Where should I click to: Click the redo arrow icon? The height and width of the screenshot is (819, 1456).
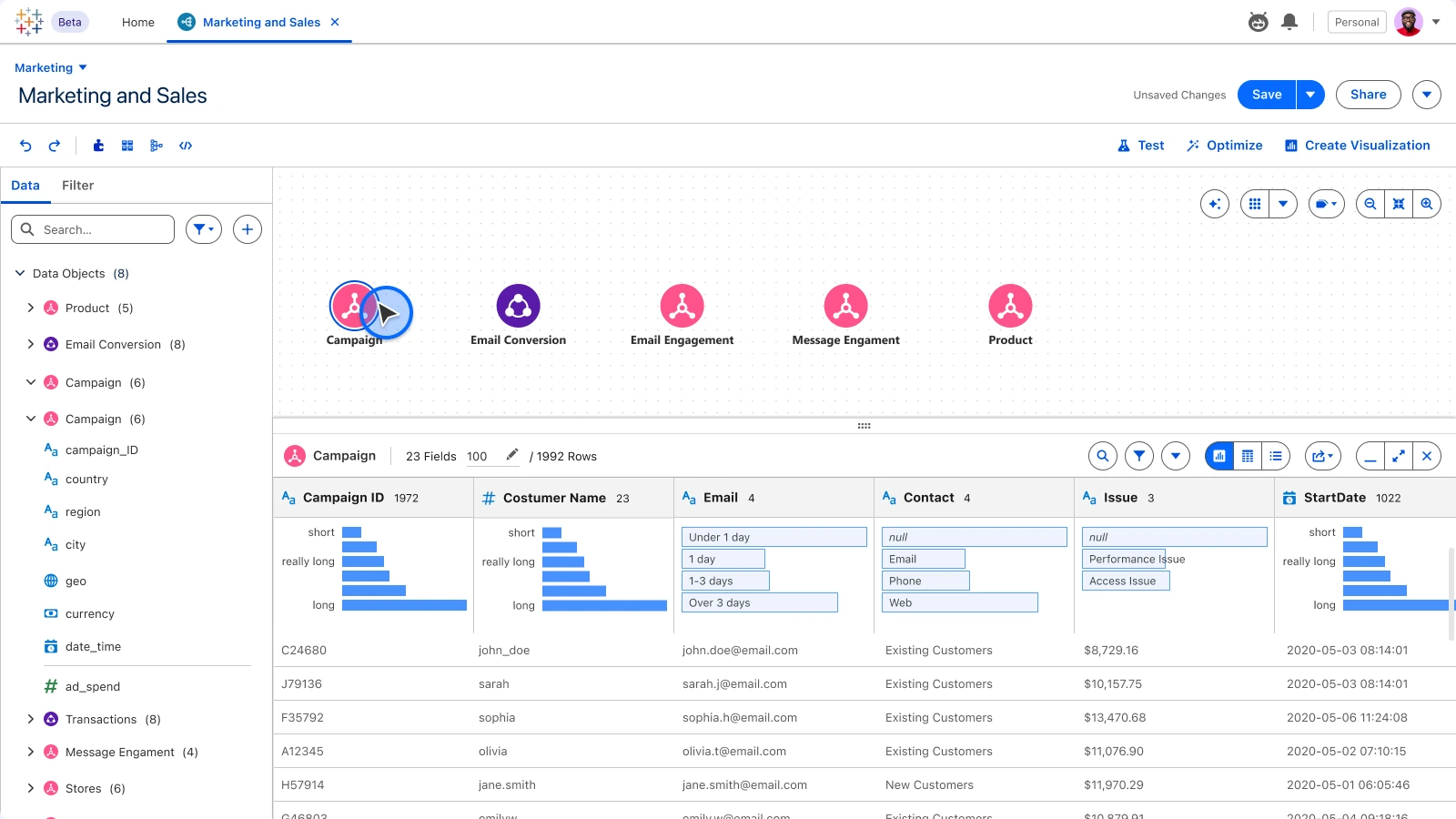[55, 146]
